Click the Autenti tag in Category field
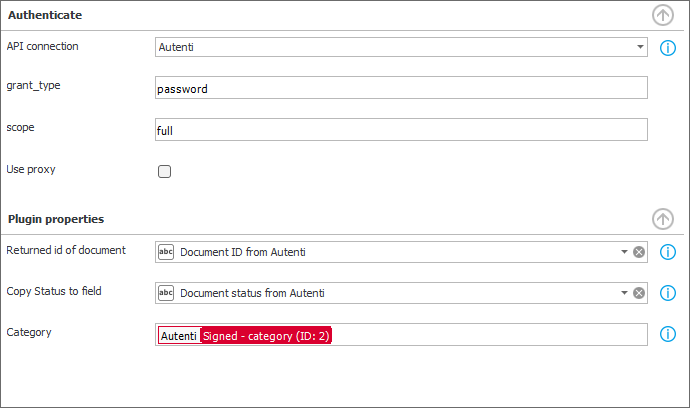The width and height of the screenshot is (690, 408). [x=179, y=336]
